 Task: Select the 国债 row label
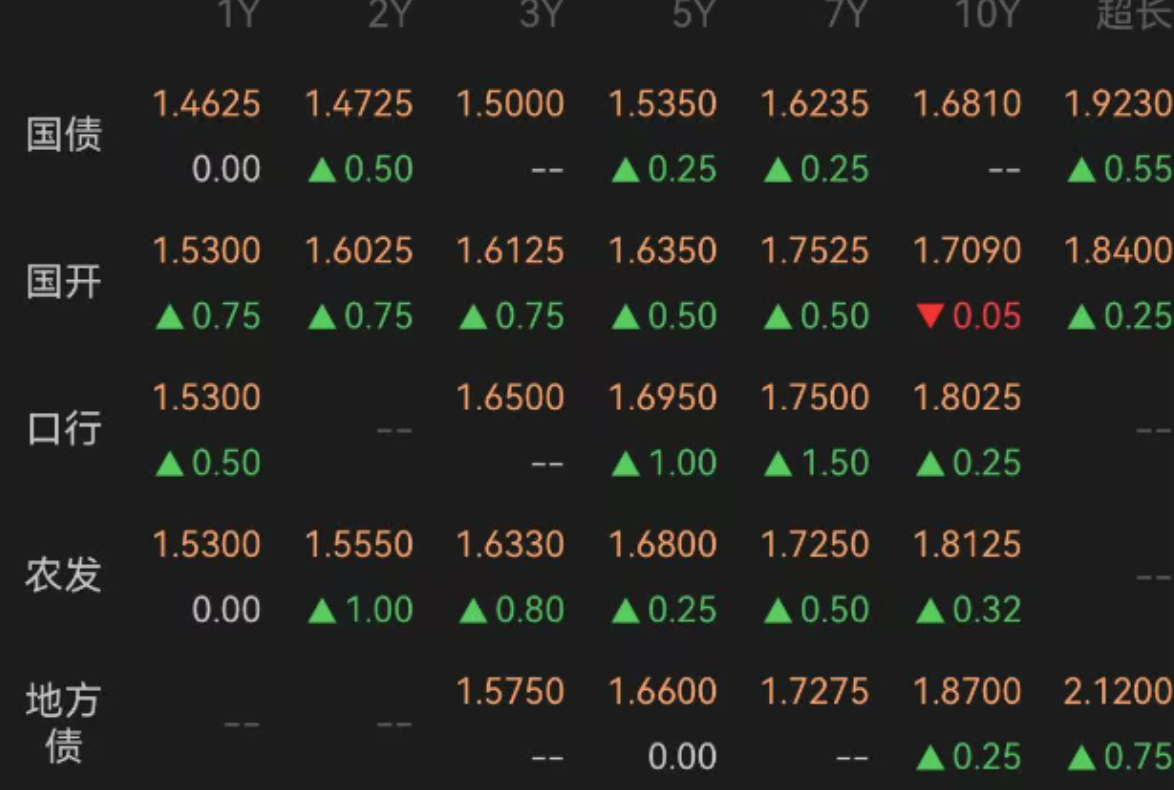pos(64,136)
